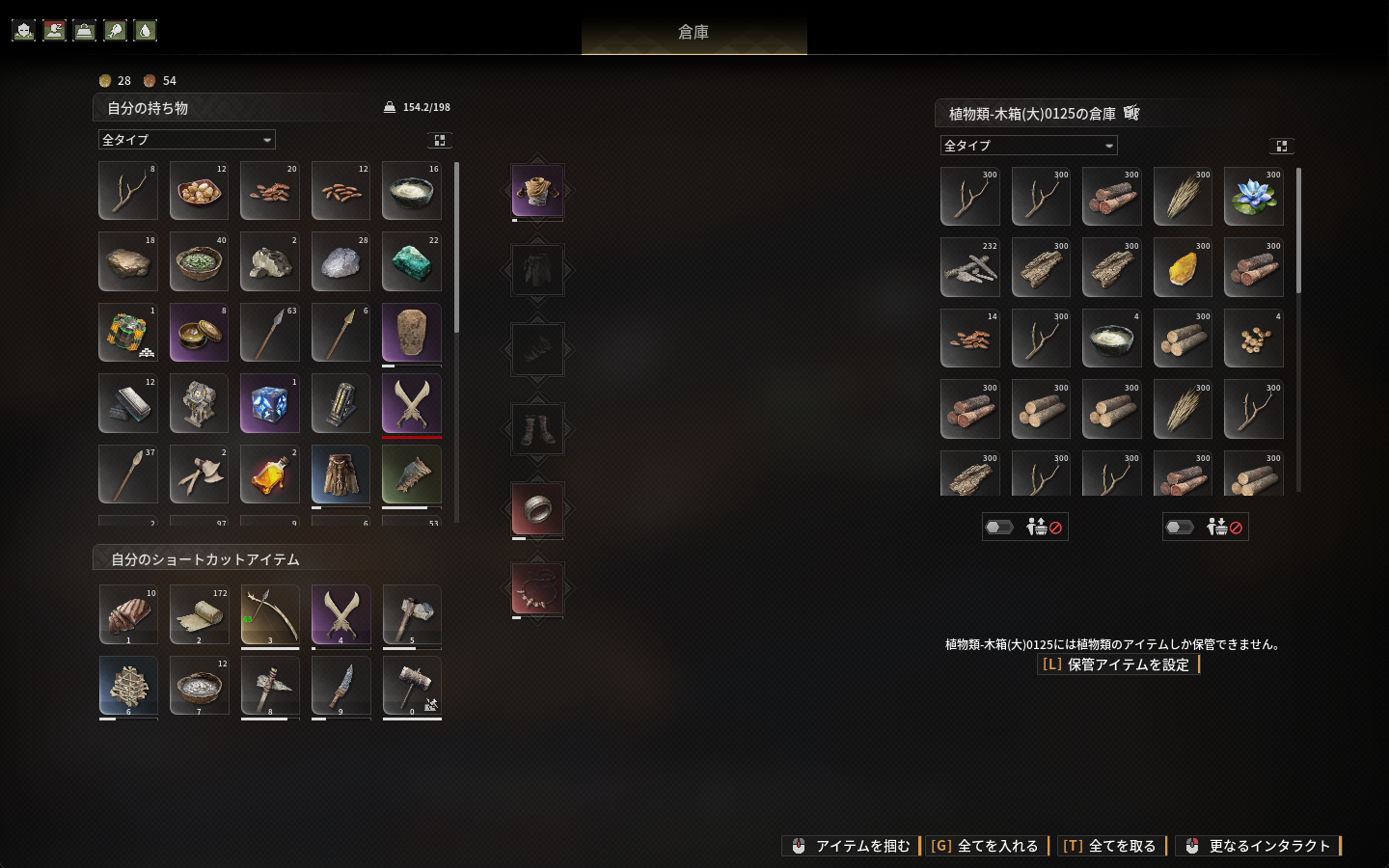The height and width of the screenshot is (868, 1389).
Task: Click the equipped ring slot
Action: [x=537, y=509]
